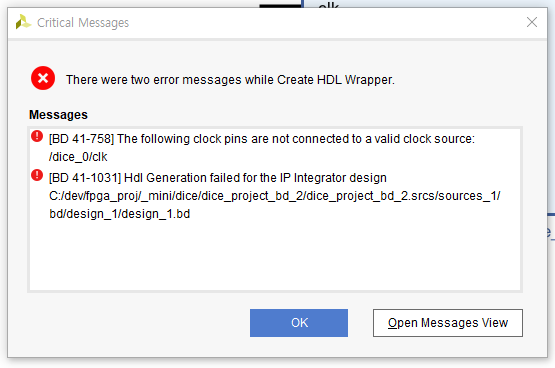
Task: Click the Vivado logo in title bar
Action: pos(23,22)
